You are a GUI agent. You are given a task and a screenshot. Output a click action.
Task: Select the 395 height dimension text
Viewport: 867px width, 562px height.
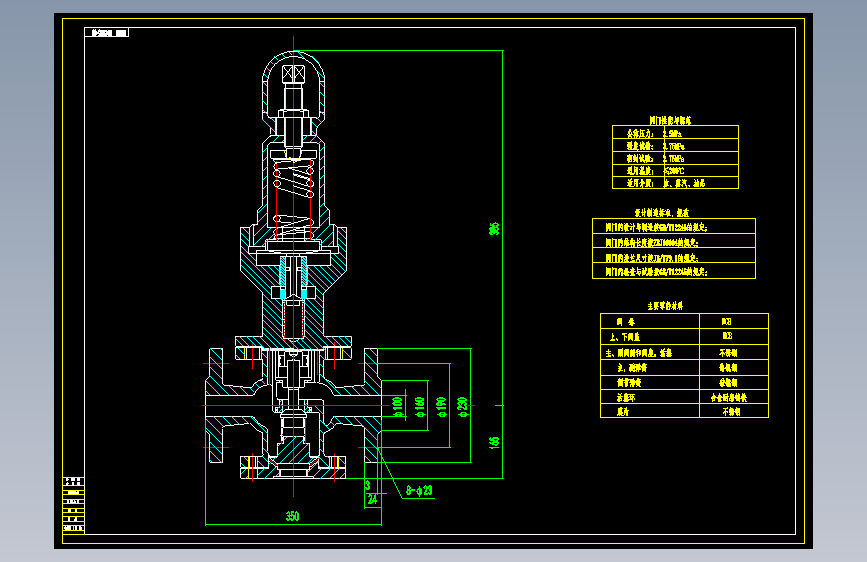point(494,228)
